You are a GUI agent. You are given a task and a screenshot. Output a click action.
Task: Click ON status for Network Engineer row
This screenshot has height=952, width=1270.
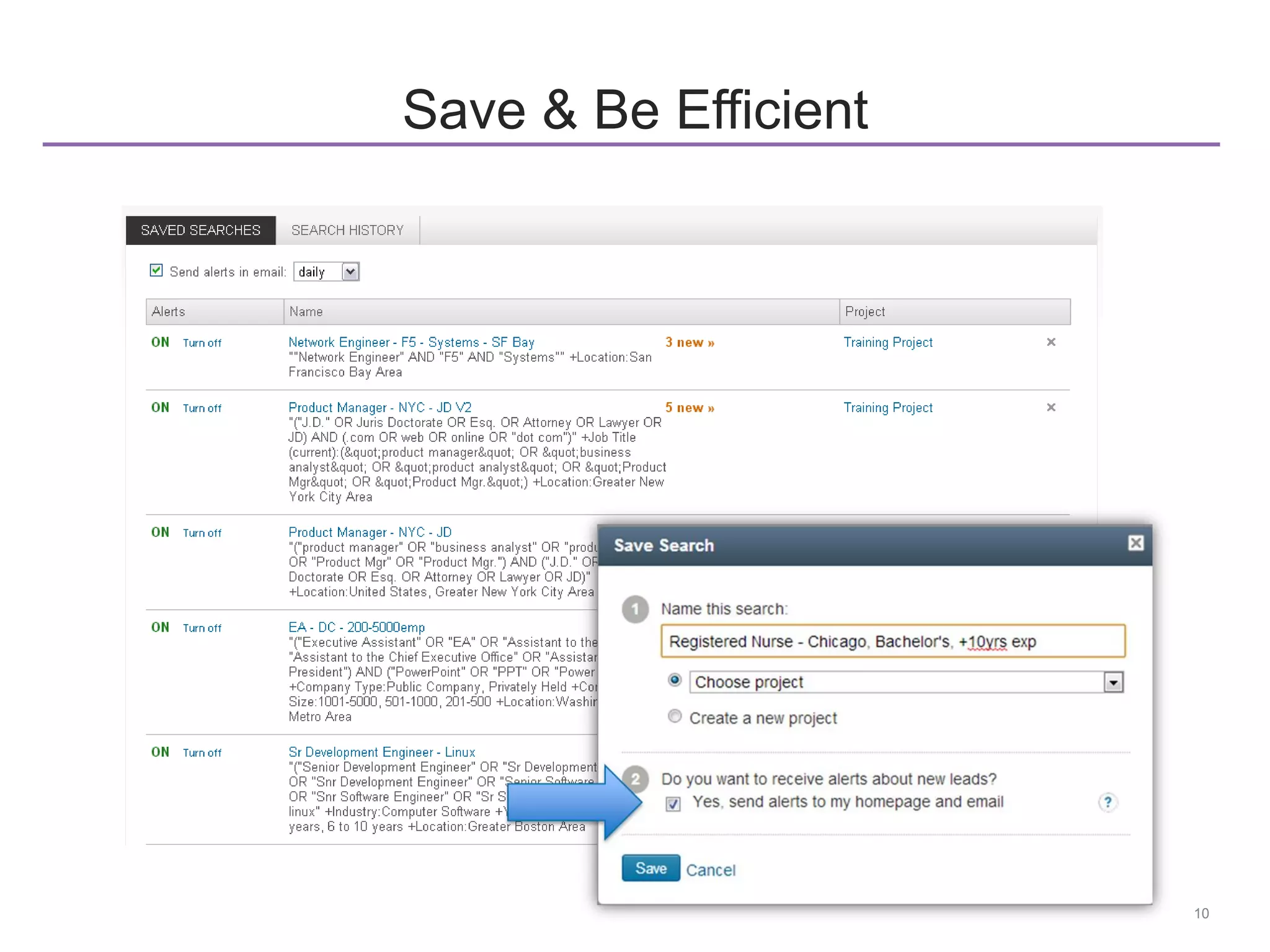[x=160, y=342]
